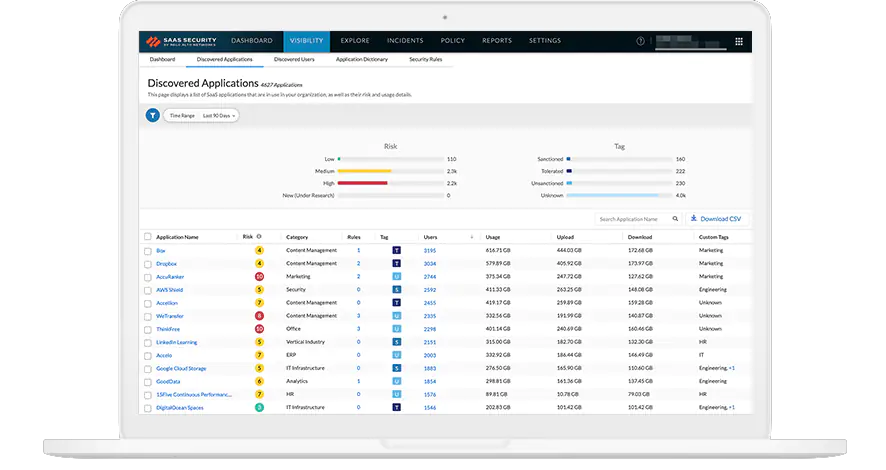This screenshot has width=886, height=470.
Task: Open the Box application link
Action: pos(160,251)
